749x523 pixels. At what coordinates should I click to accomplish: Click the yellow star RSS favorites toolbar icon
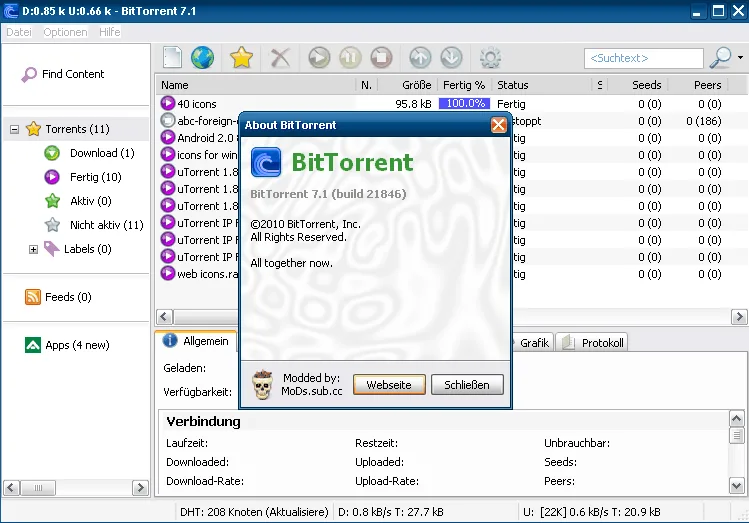pos(241,58)
